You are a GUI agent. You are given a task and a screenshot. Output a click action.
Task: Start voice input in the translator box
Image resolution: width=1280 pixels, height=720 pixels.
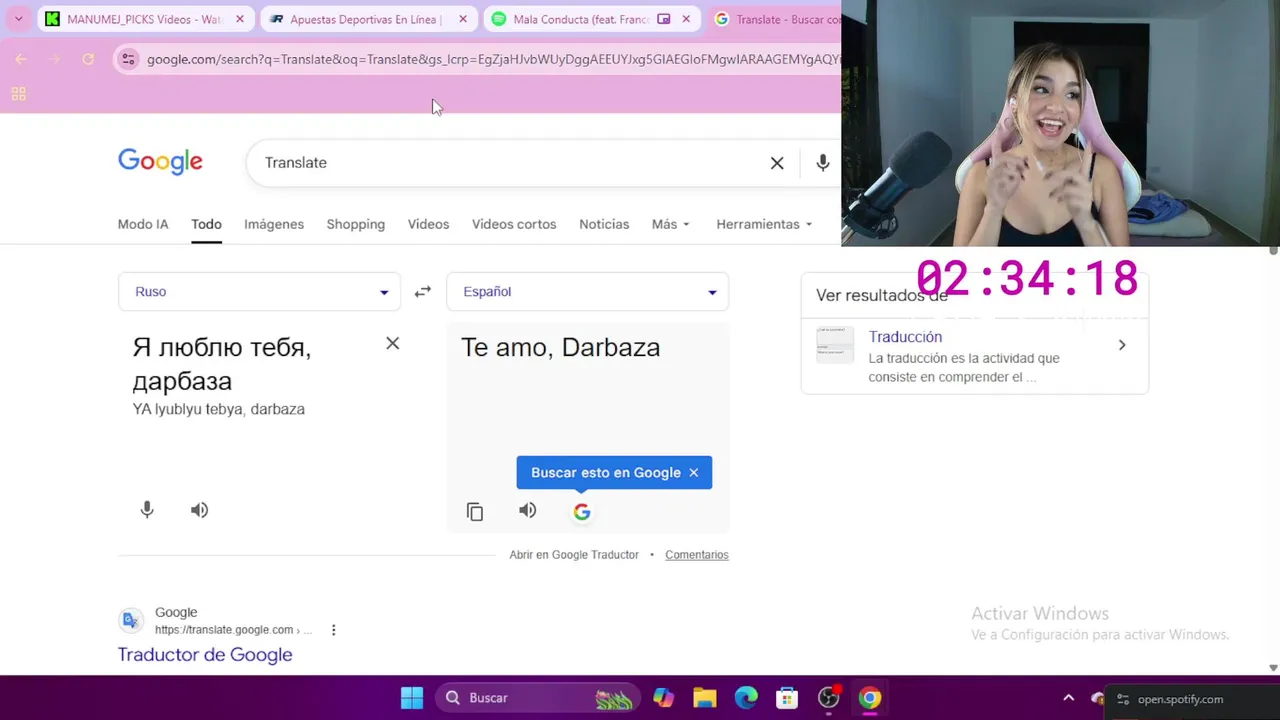coord(147,510)
